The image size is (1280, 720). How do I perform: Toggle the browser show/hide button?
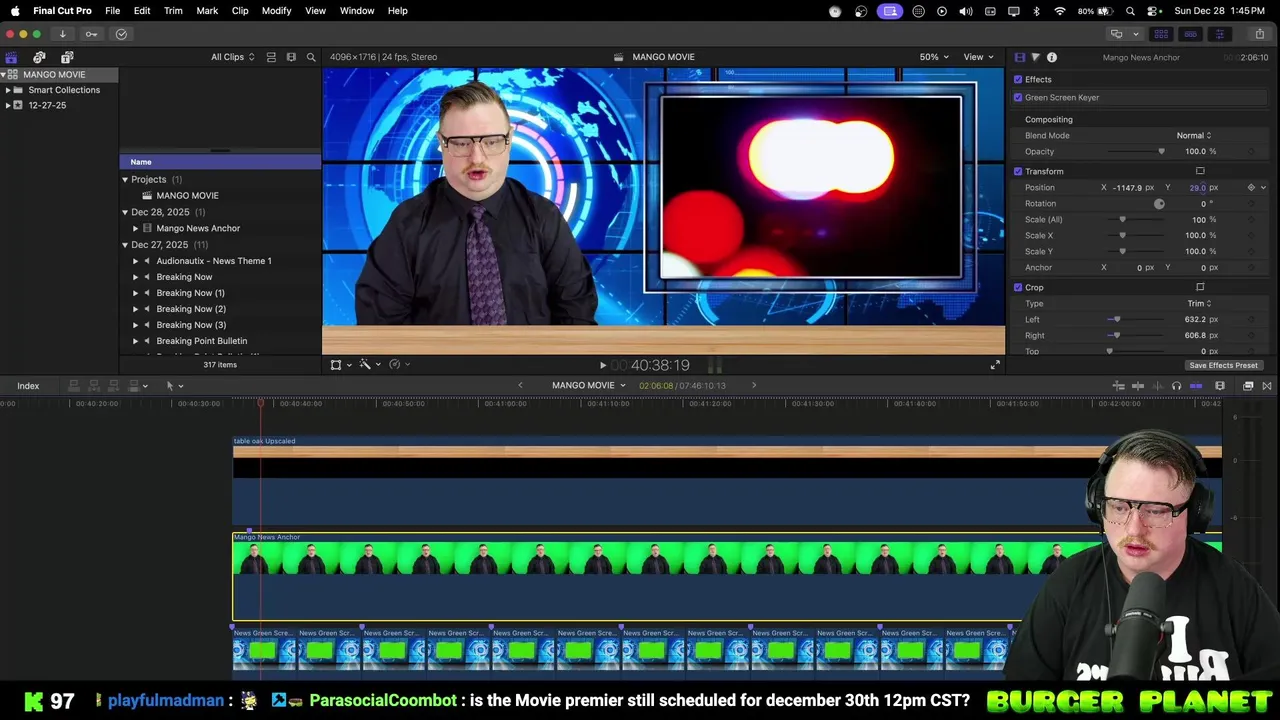pyautogui.click(x=1161, y=34)
